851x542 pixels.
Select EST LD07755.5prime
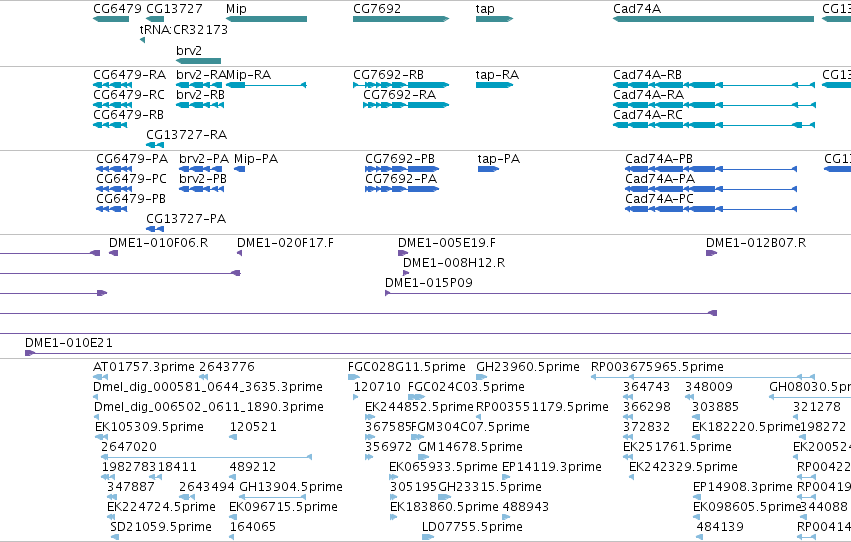pyautogui.click(x=428, y=538)
